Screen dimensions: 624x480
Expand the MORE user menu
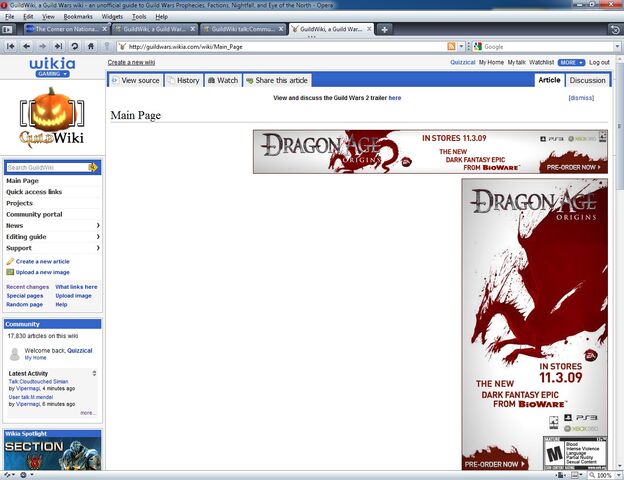571,62
